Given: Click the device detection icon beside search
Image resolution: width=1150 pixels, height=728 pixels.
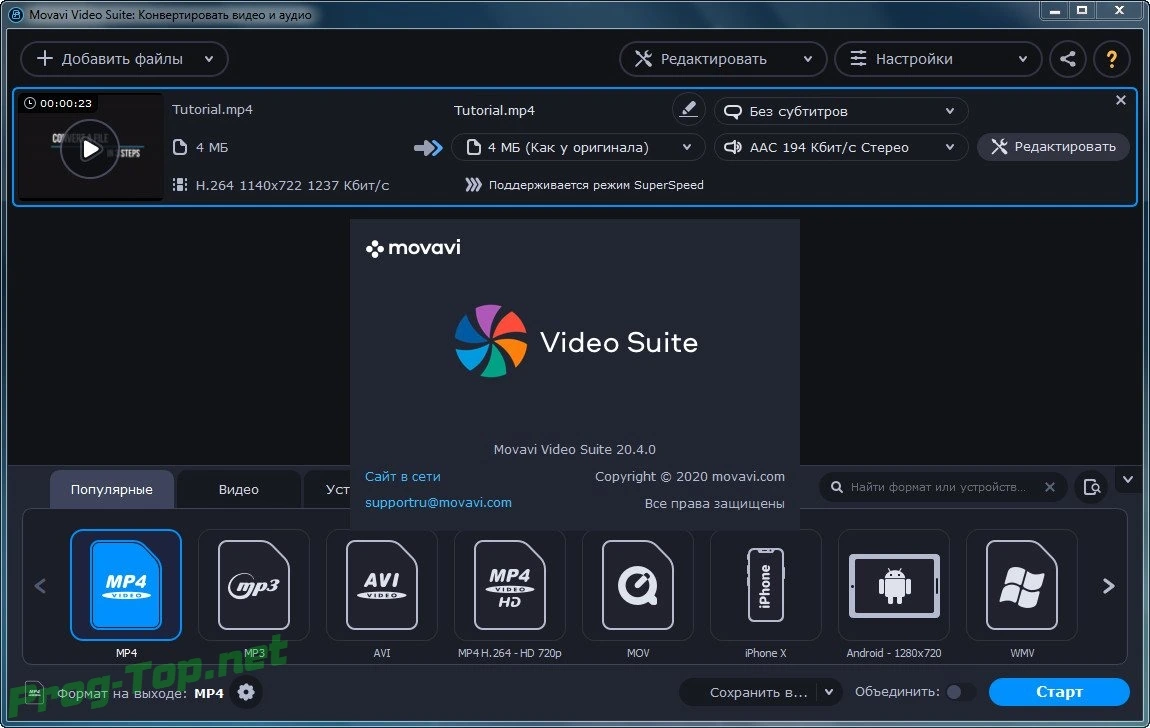Looking at the screenshot, I should click(x=1091, y=487).
